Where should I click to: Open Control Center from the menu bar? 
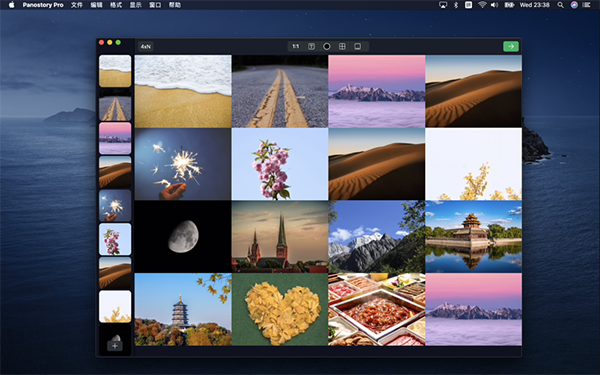tap(586, 5)
